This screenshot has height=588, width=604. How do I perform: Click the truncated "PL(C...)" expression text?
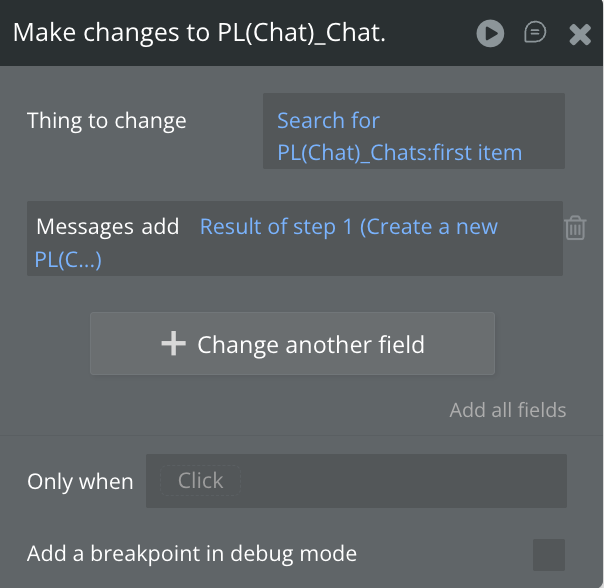(68, 260)
